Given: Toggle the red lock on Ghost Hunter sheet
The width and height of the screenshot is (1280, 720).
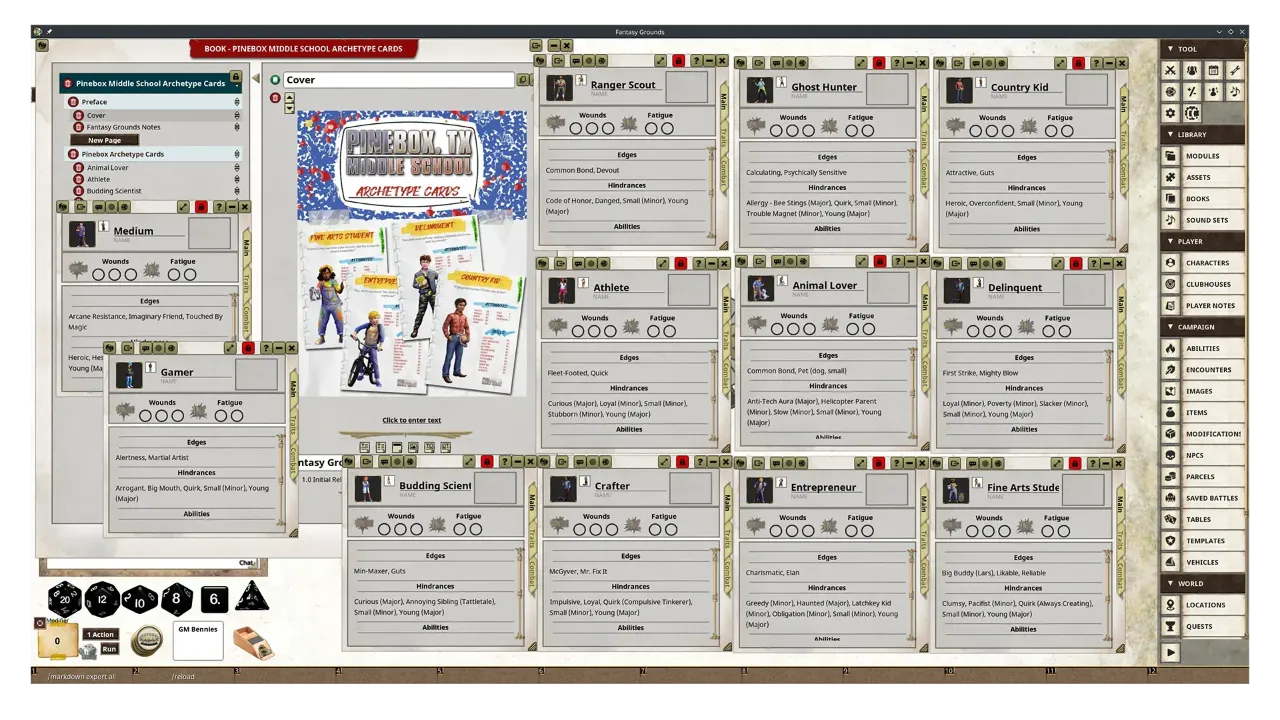Looking at the screenshot, I should pos(878,63).
